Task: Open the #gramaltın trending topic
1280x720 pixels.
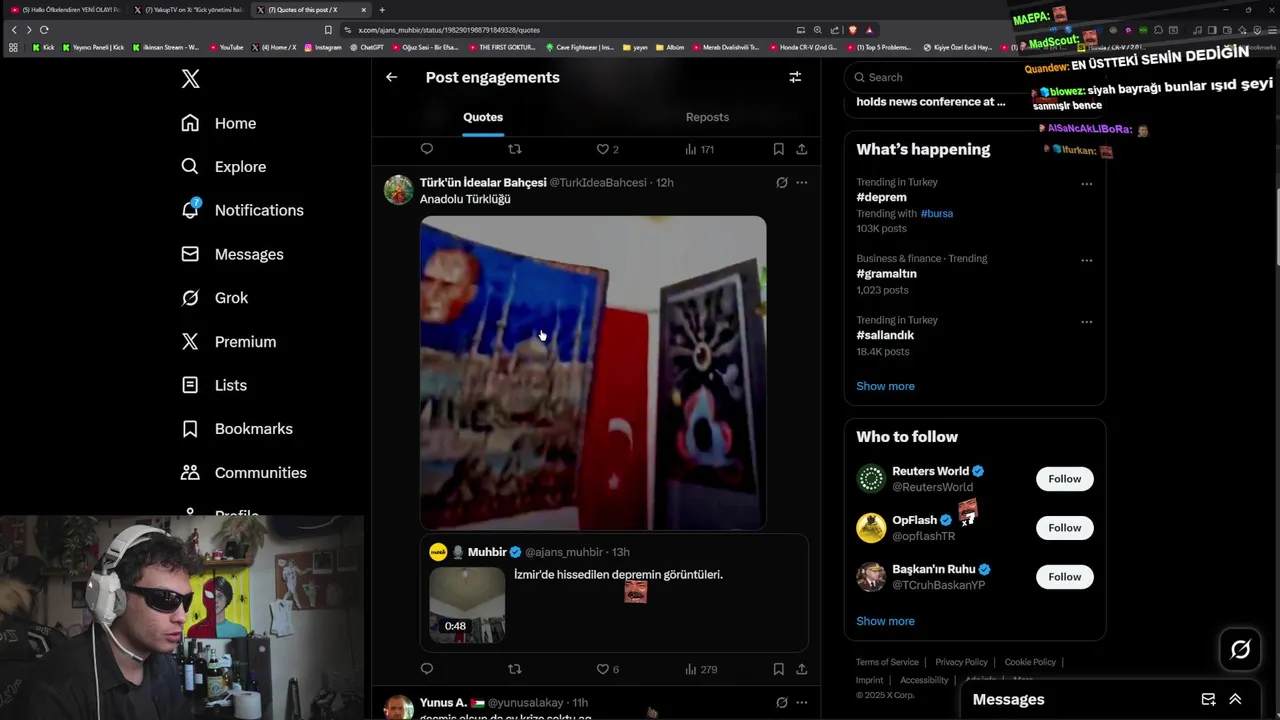Action: click(x=886, y=273)
